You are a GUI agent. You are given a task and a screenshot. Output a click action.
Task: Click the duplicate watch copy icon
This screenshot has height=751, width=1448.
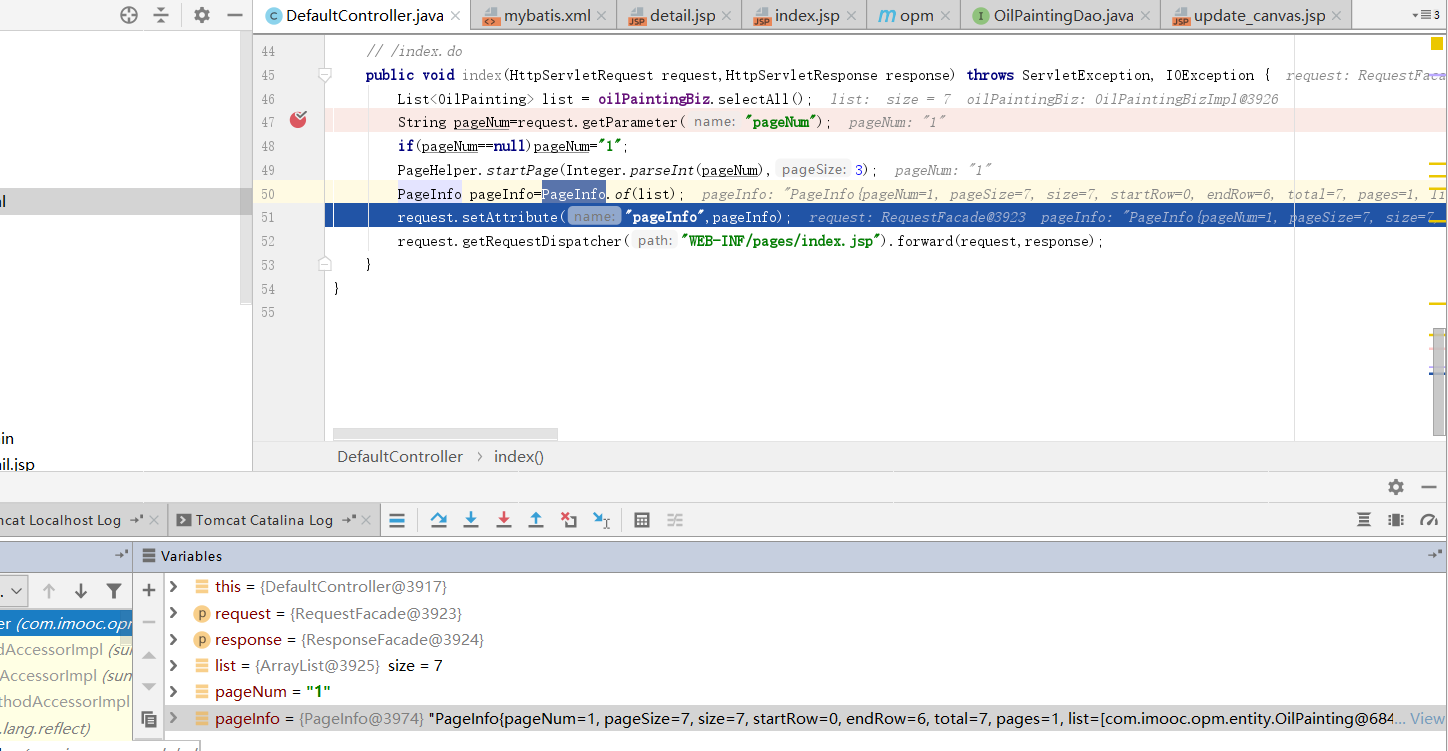click(x=149, y=719)
